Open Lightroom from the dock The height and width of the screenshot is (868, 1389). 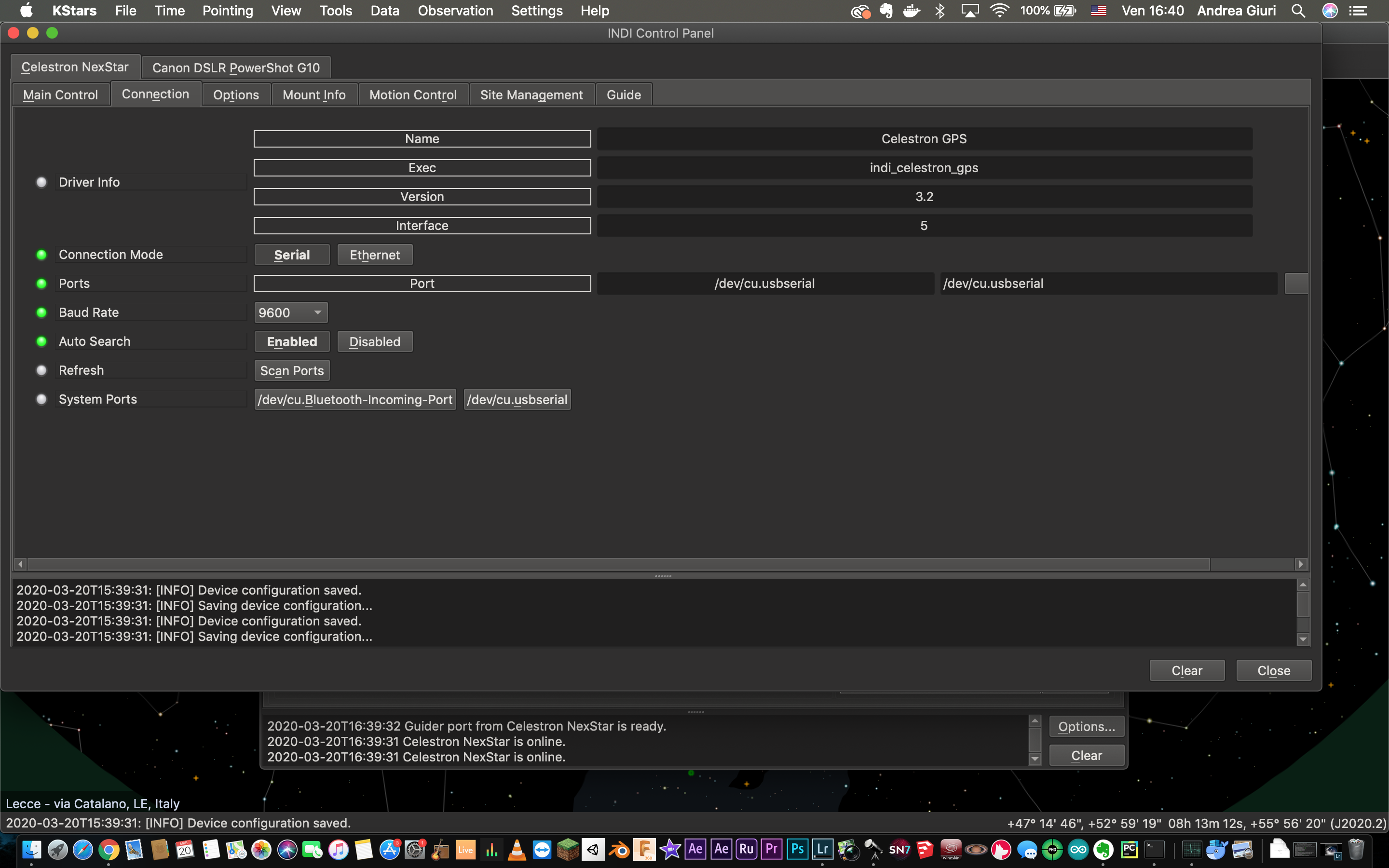click(822, 849)
